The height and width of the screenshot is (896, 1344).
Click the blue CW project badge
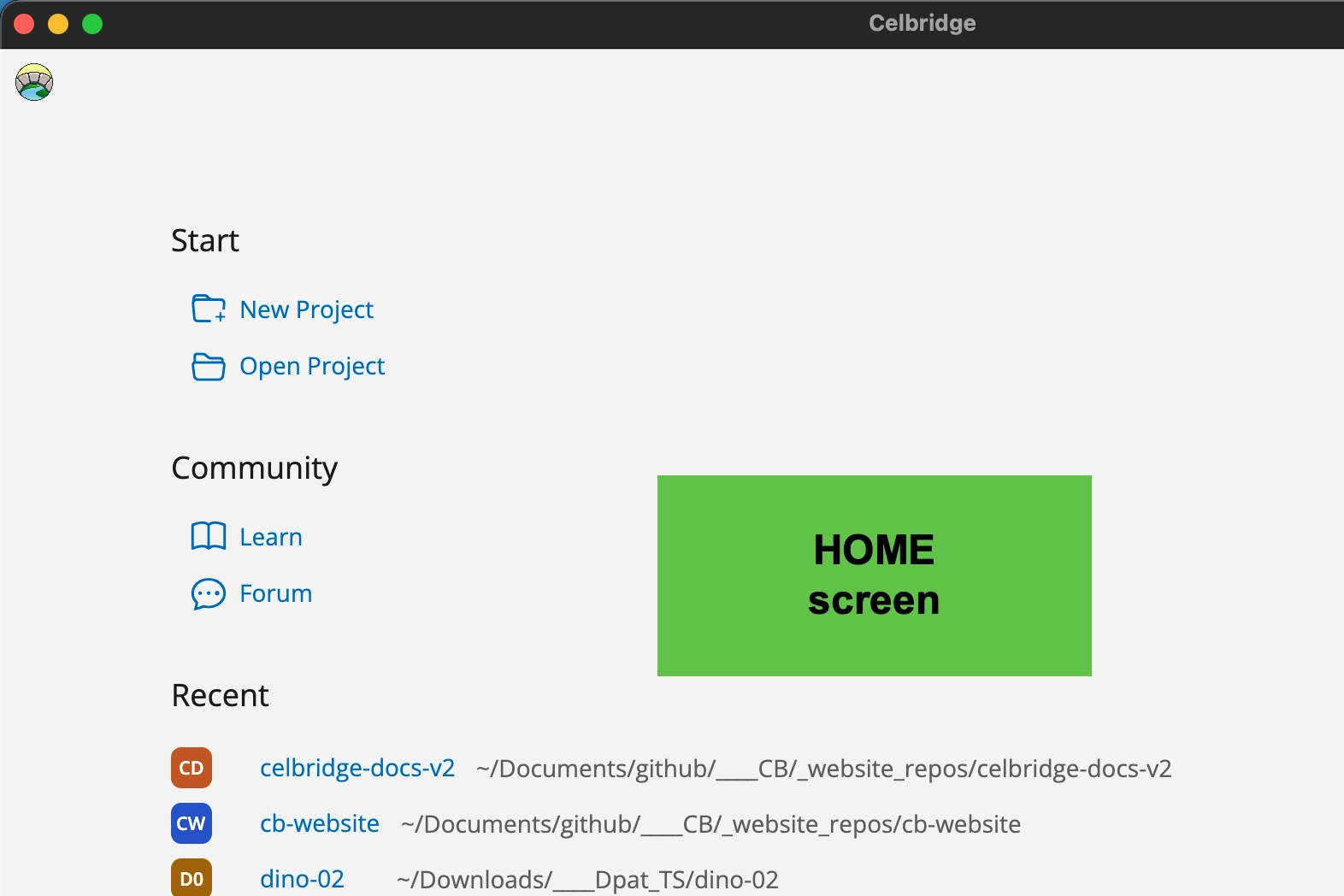pos(192,823)
